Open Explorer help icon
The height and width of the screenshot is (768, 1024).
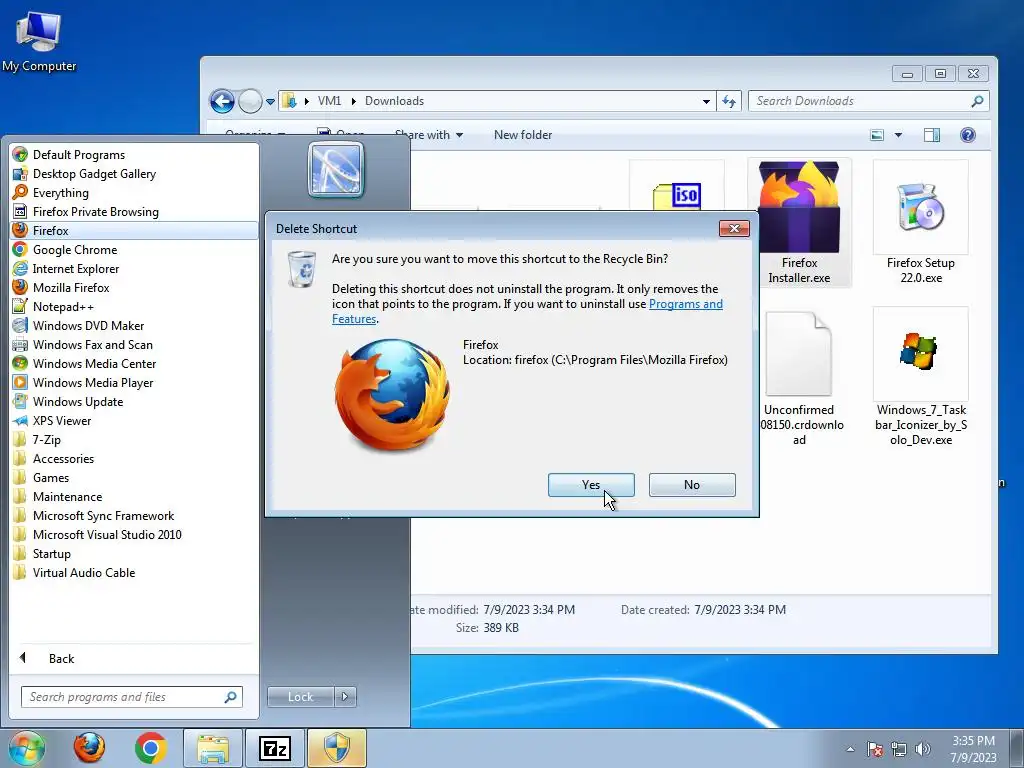[968, 135]
